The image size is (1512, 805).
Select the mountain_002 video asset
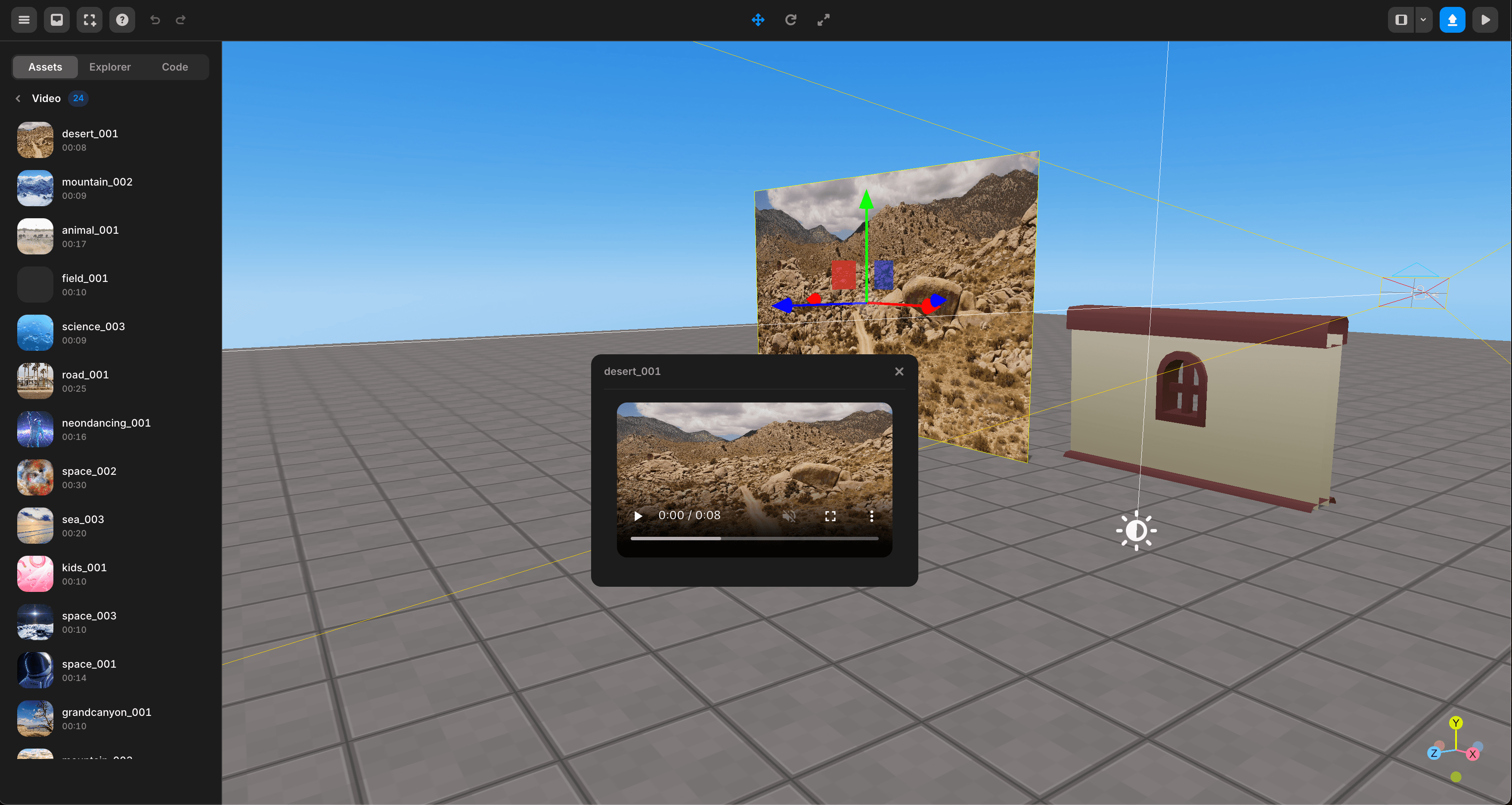coord(110,189)
